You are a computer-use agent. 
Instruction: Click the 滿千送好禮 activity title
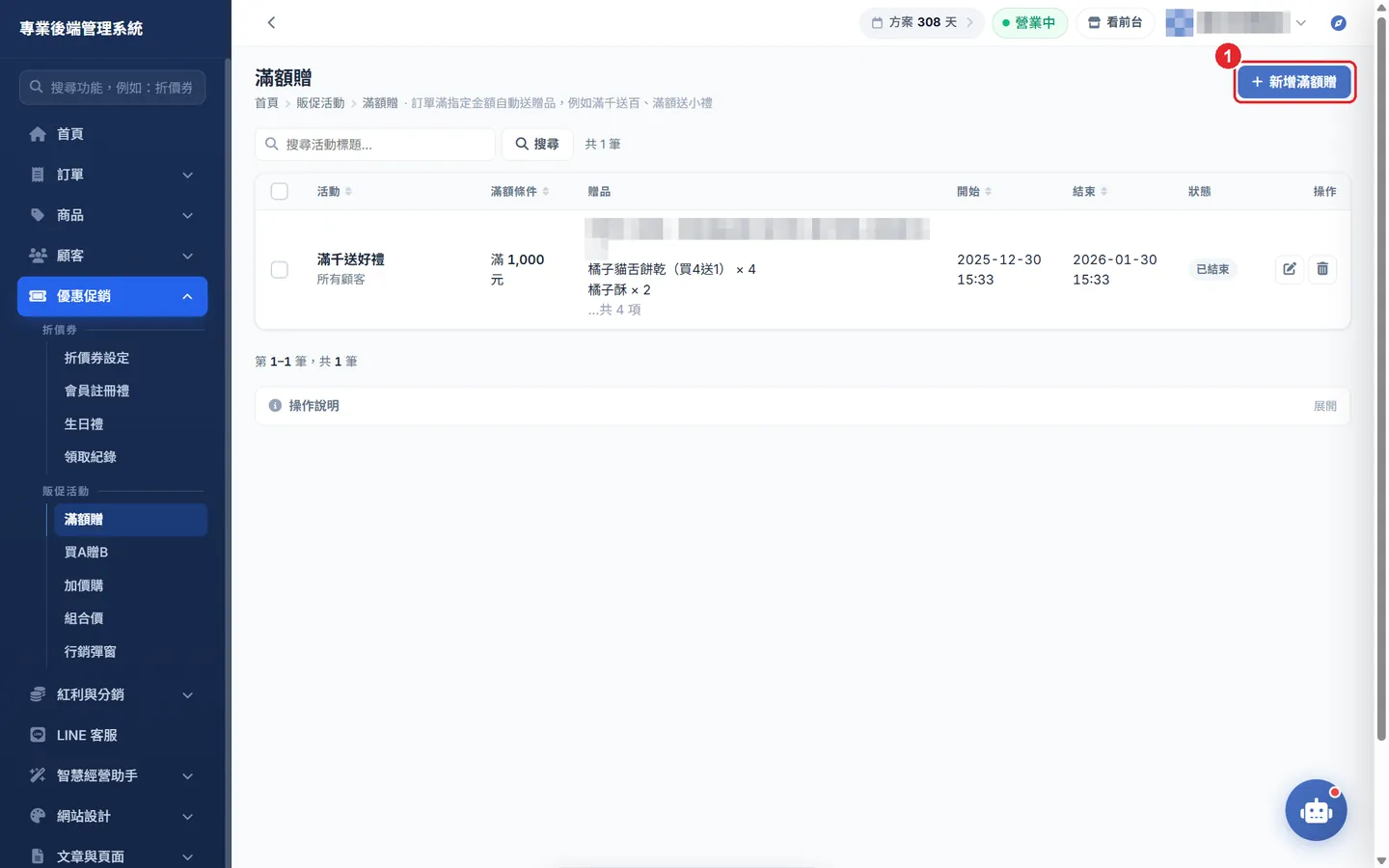coord(351,259)
